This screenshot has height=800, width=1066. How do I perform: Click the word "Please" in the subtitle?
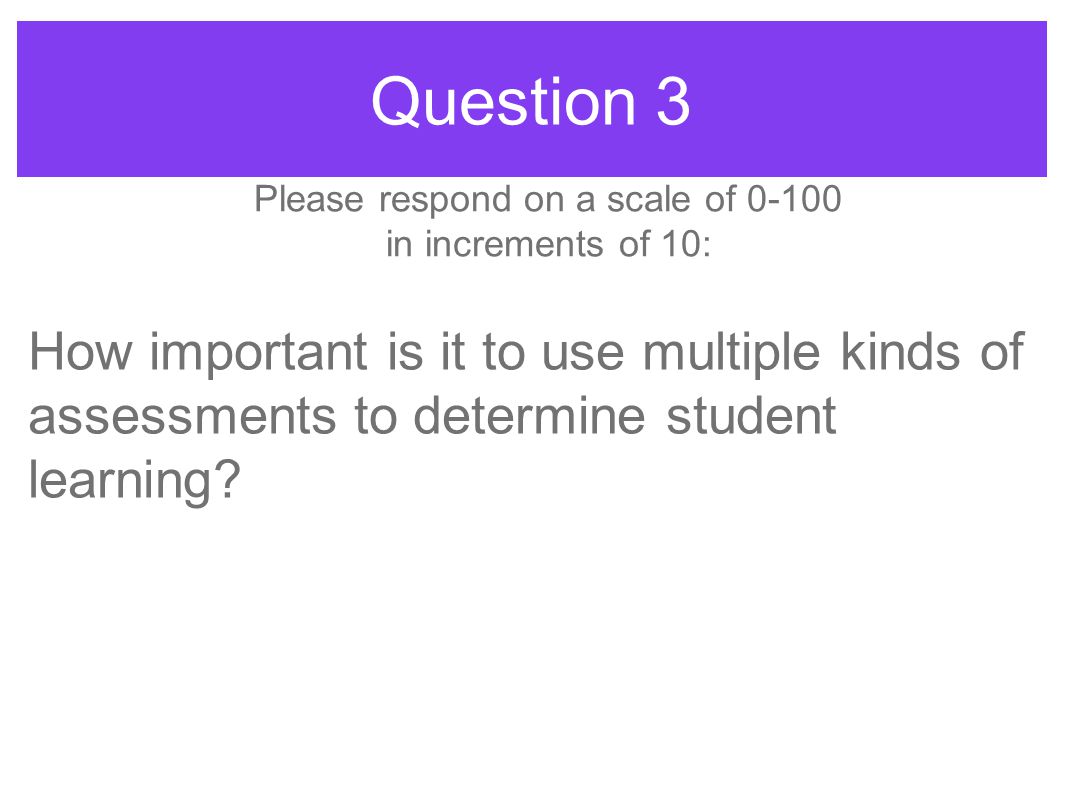(309, 199)
